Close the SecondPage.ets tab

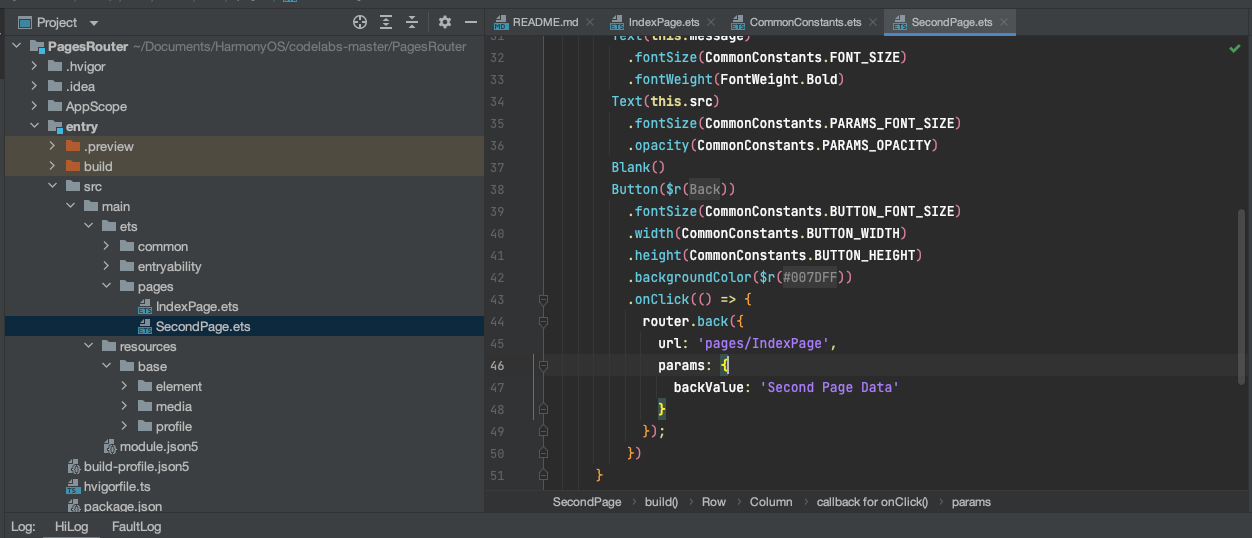tap(1004, 22)
